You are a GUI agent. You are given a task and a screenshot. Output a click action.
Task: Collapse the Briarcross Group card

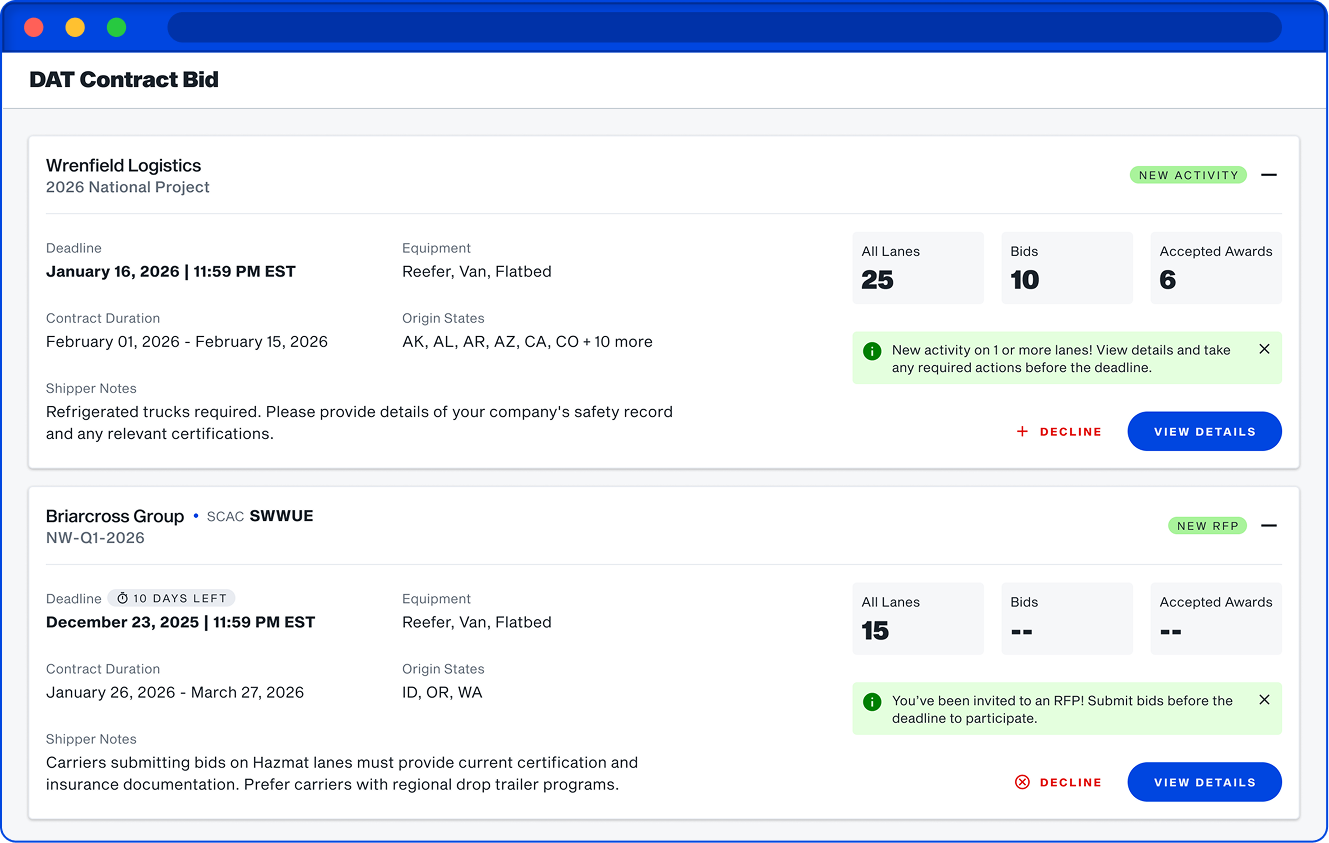coord(1269,526)
